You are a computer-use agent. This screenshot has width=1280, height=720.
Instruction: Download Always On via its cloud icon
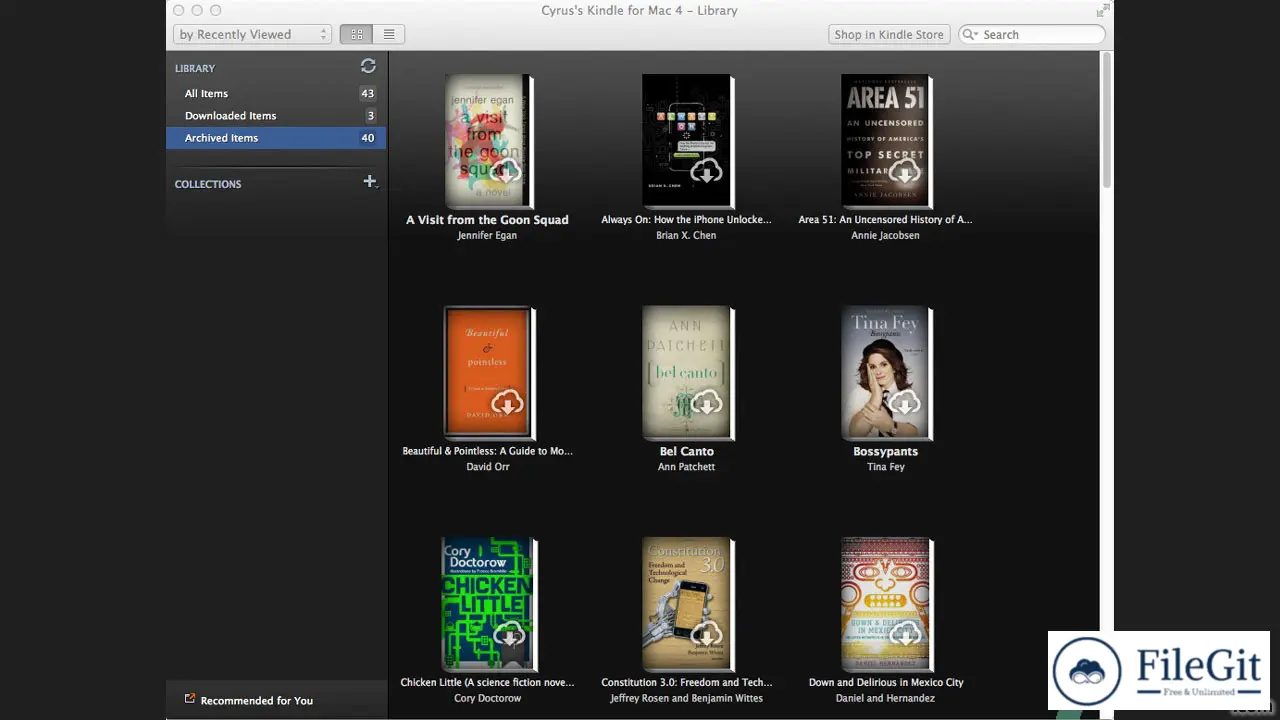pyautogui.click(x=706, y=172)
